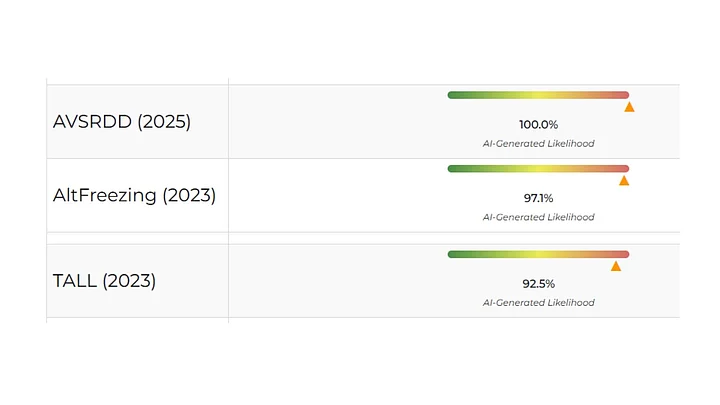Click the yellow middle of TALL's likelihood bar
The height and width of the screenshot is (405, 720).
[x=540, y=254]
